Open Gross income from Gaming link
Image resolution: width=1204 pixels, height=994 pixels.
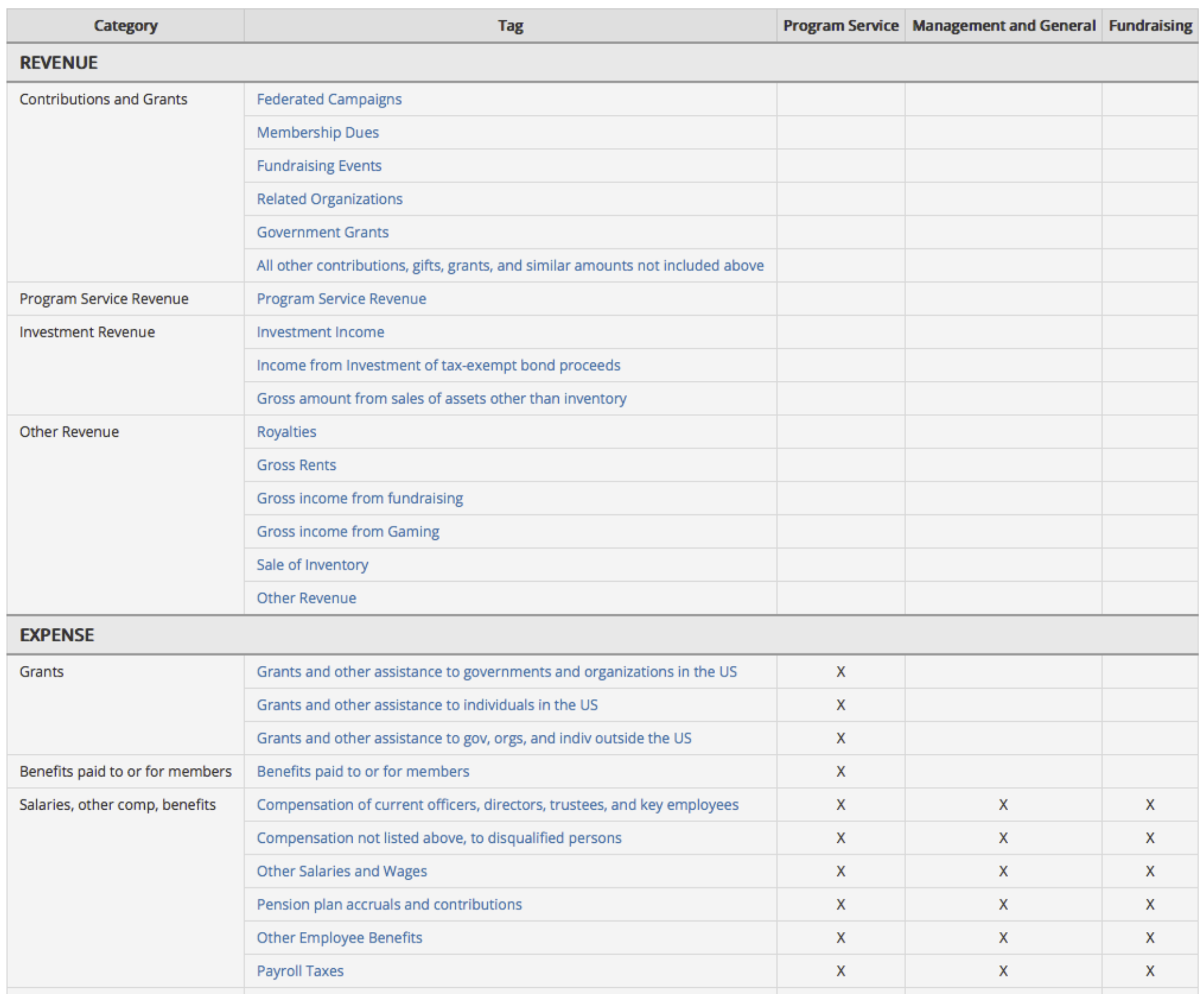(348, 531)
